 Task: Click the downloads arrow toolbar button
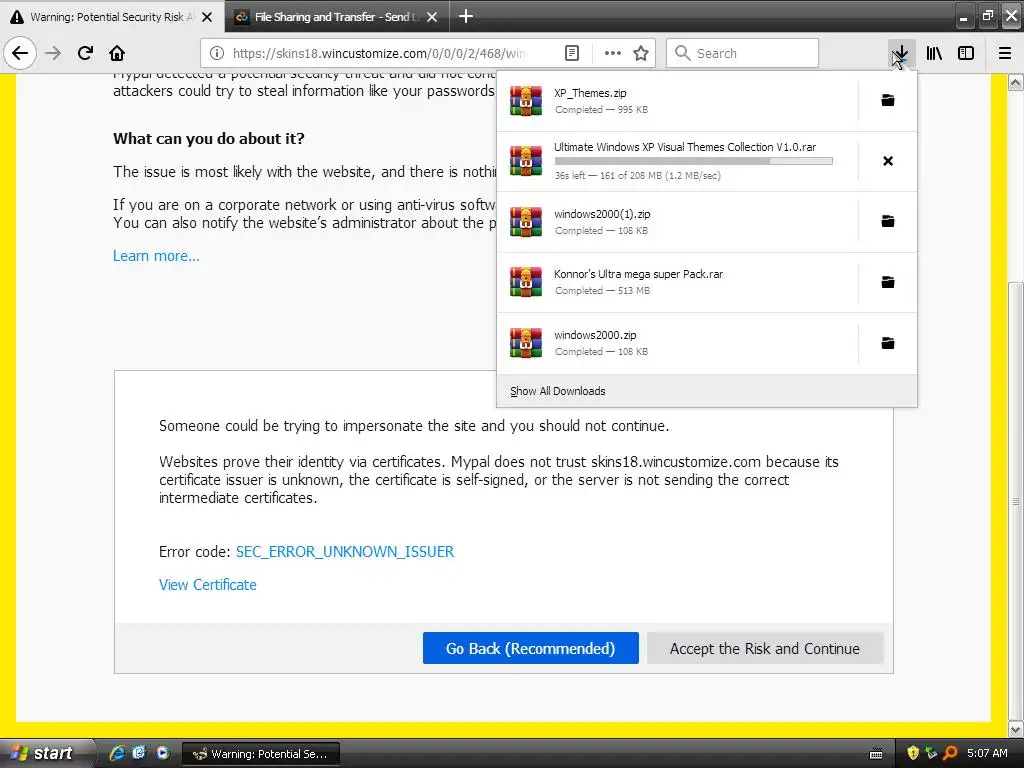[901, 53]
